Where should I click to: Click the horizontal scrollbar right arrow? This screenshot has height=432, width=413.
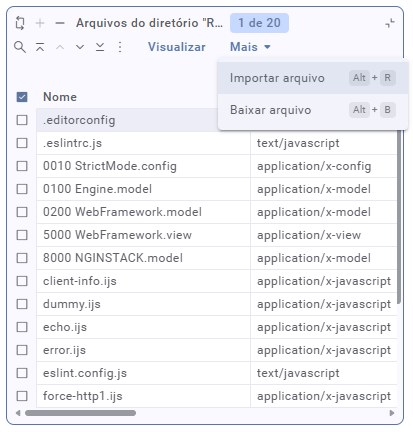[392, 413]
